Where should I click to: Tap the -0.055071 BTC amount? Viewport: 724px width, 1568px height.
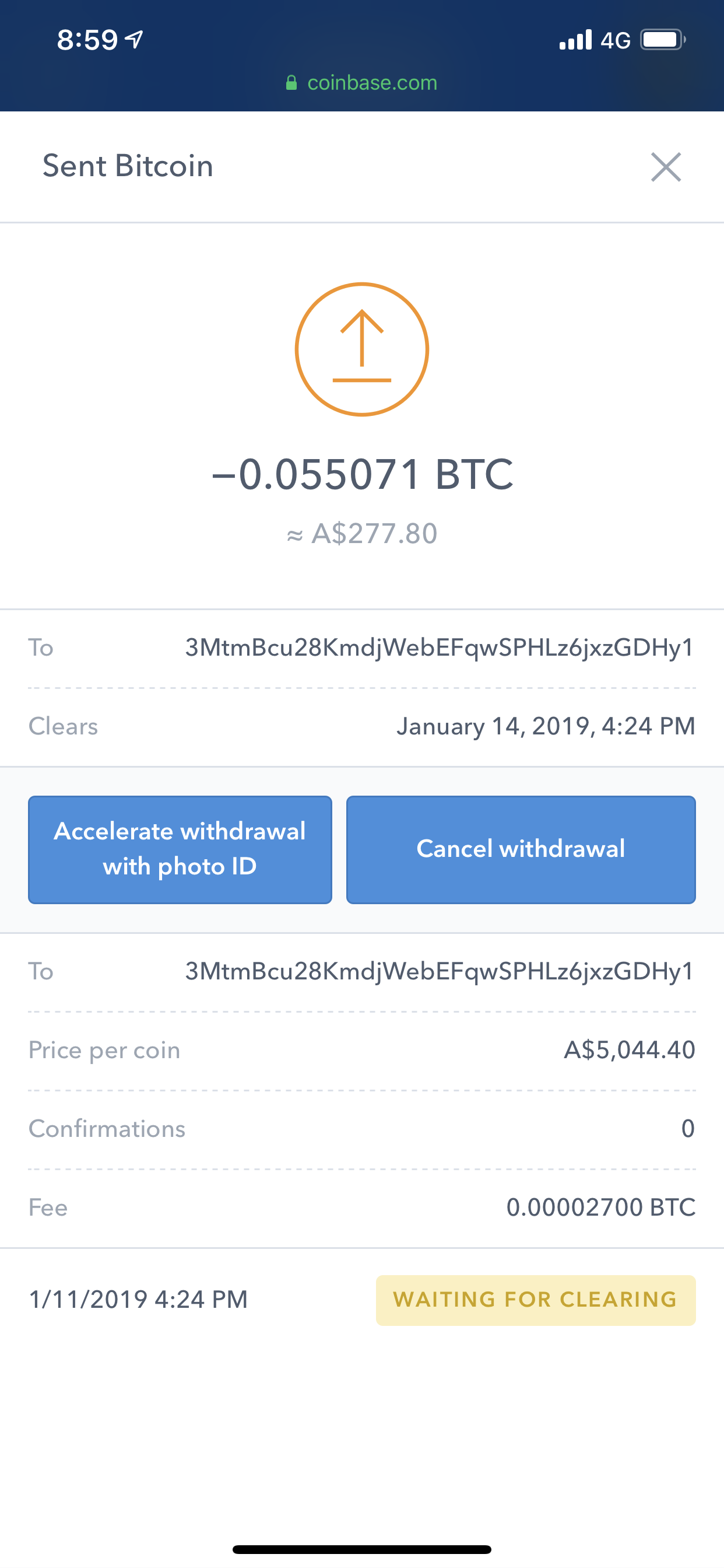click(362, 474)
